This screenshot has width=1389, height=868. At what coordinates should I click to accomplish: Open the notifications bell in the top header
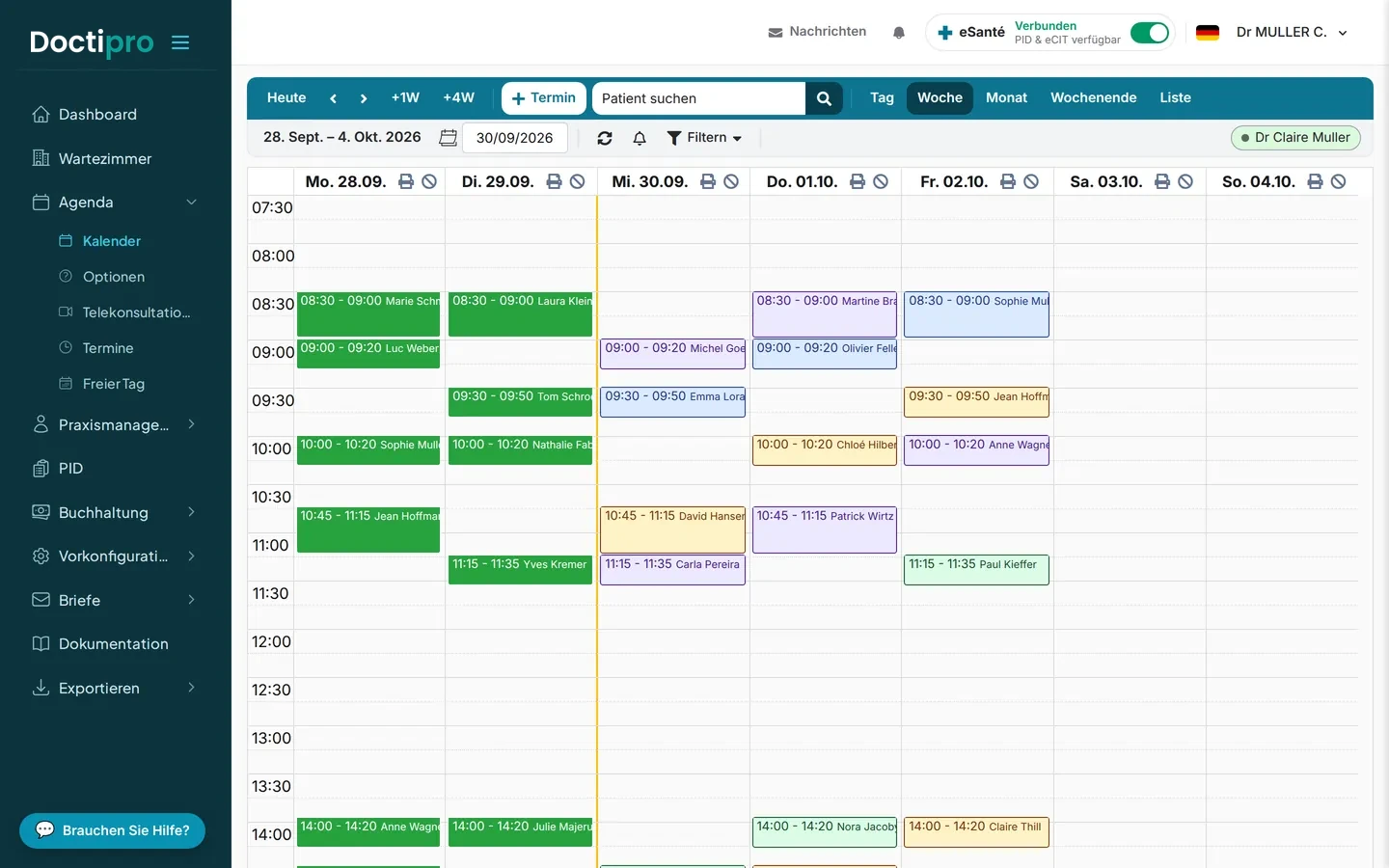pyautogui.click(x=899, y=33)
